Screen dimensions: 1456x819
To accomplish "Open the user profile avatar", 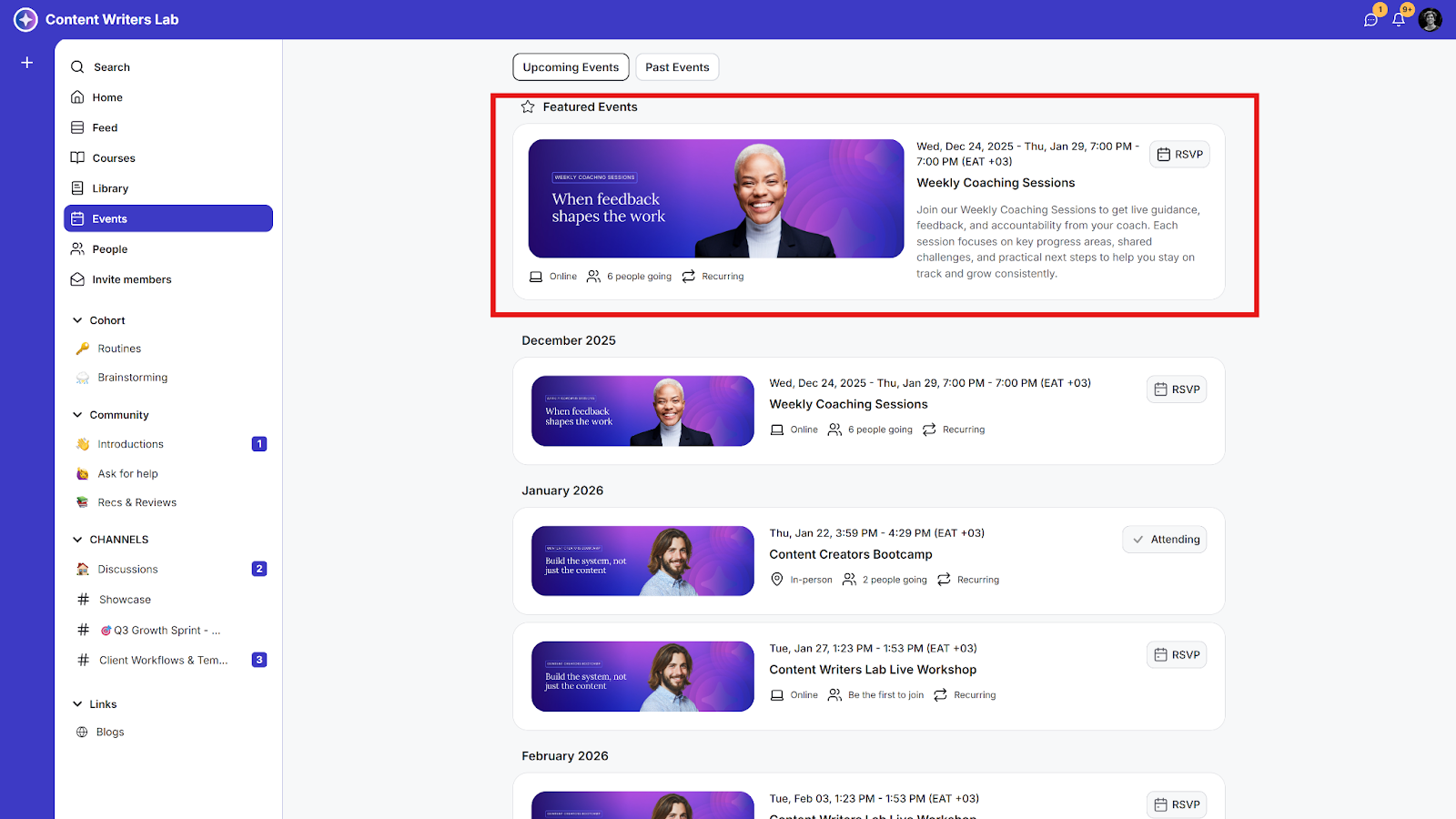I will pos(1431,19).
